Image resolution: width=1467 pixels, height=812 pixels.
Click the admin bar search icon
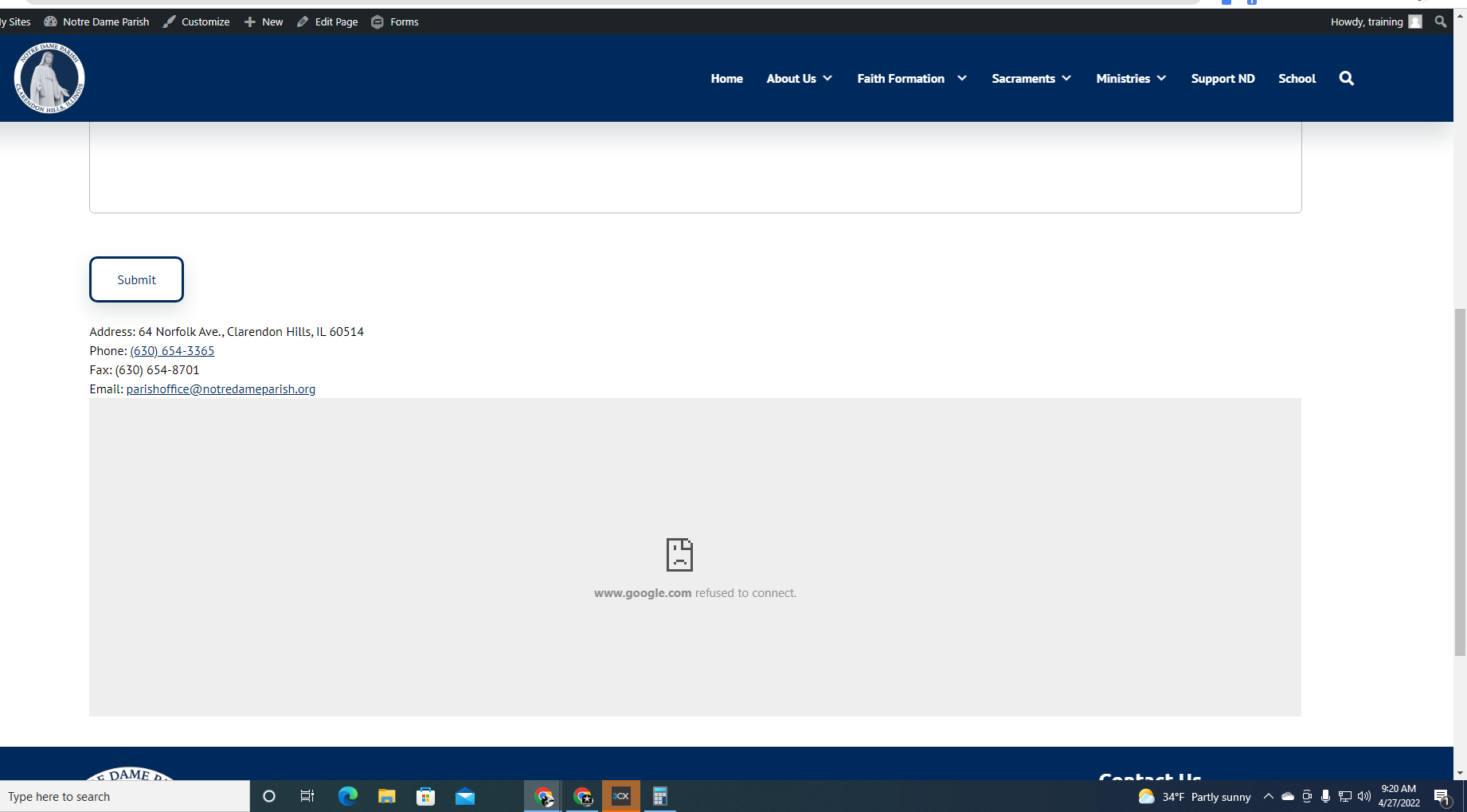(1440, 21)
